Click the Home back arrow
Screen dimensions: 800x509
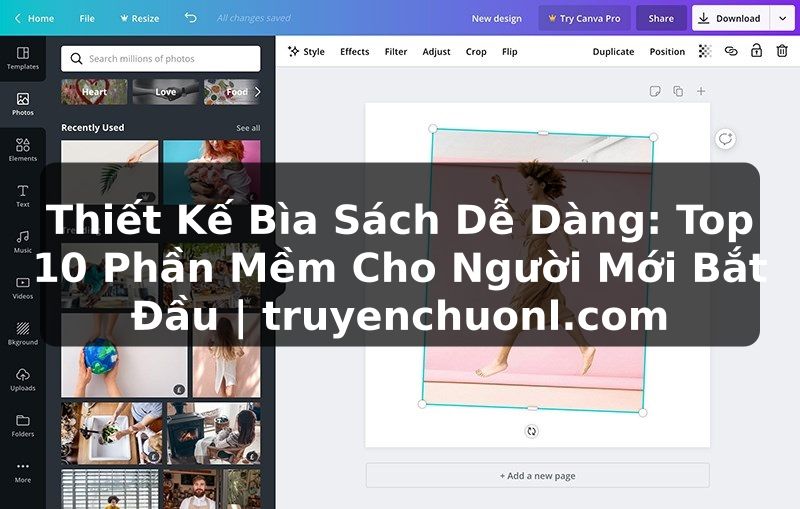[17, 18]
